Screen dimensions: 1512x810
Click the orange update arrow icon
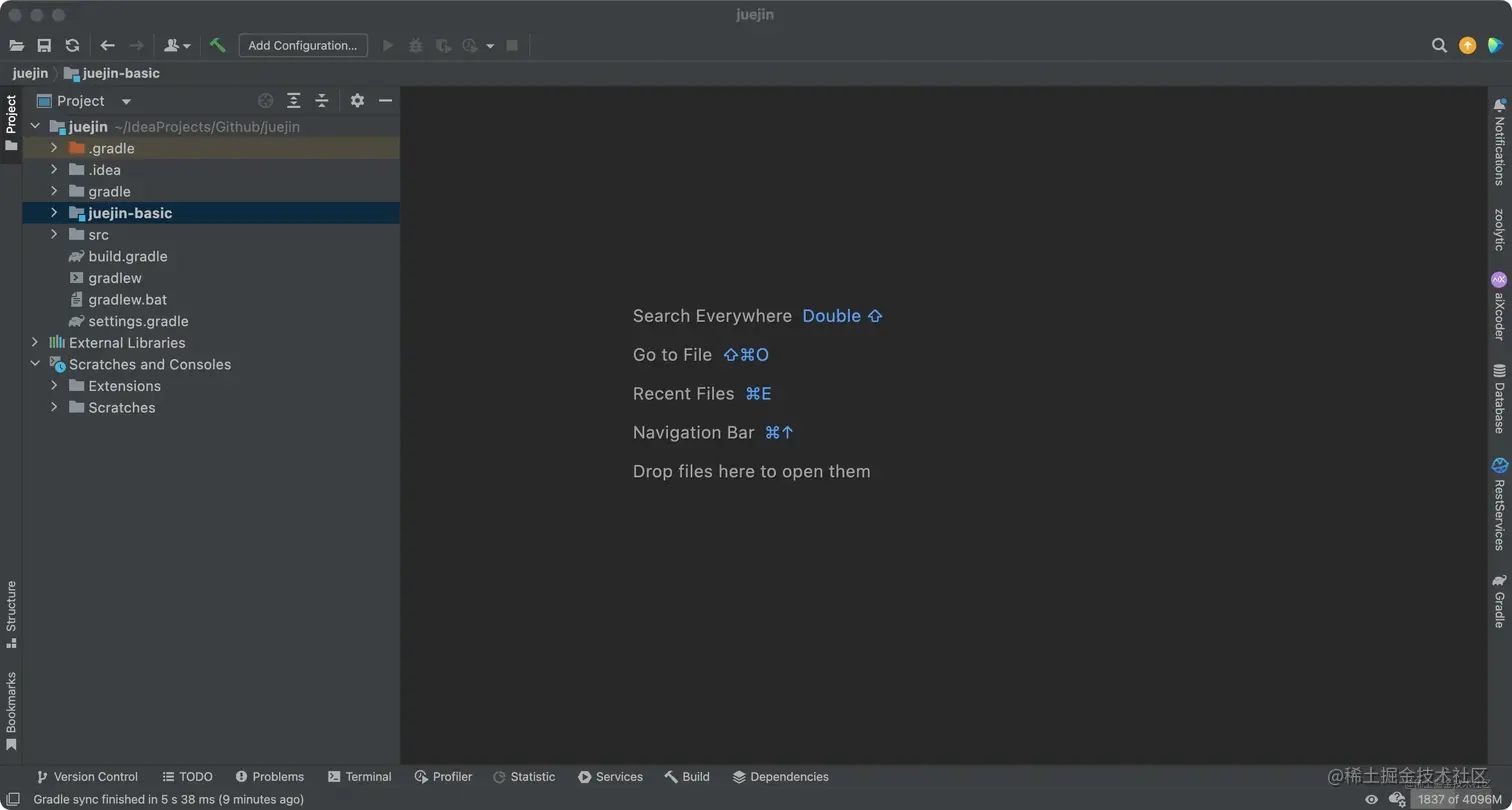point(1467,45)
